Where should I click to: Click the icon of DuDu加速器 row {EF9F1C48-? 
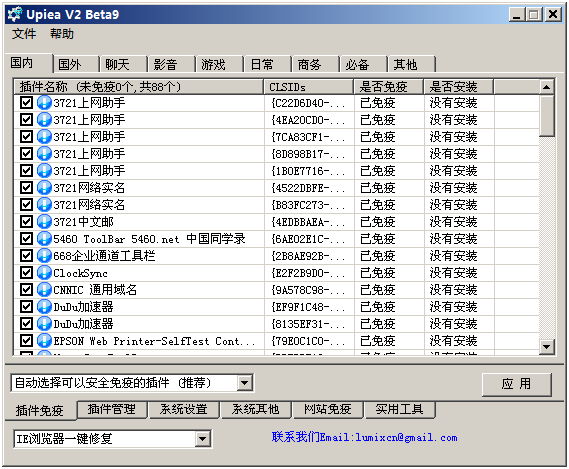(x=44, y=307)
